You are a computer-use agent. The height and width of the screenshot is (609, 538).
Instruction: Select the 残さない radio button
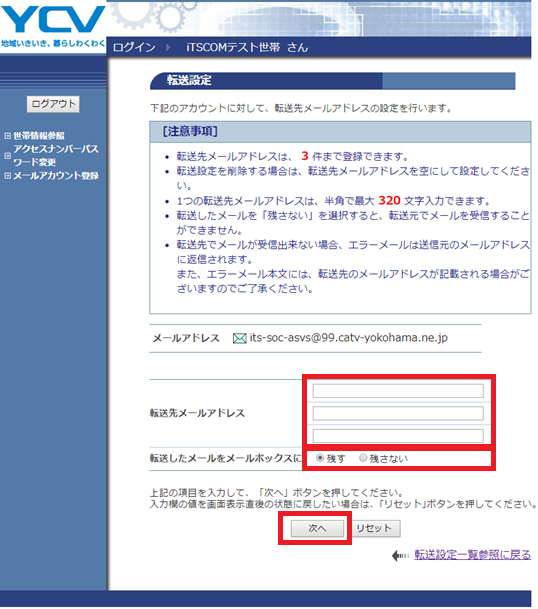click(x=363, y=458)
